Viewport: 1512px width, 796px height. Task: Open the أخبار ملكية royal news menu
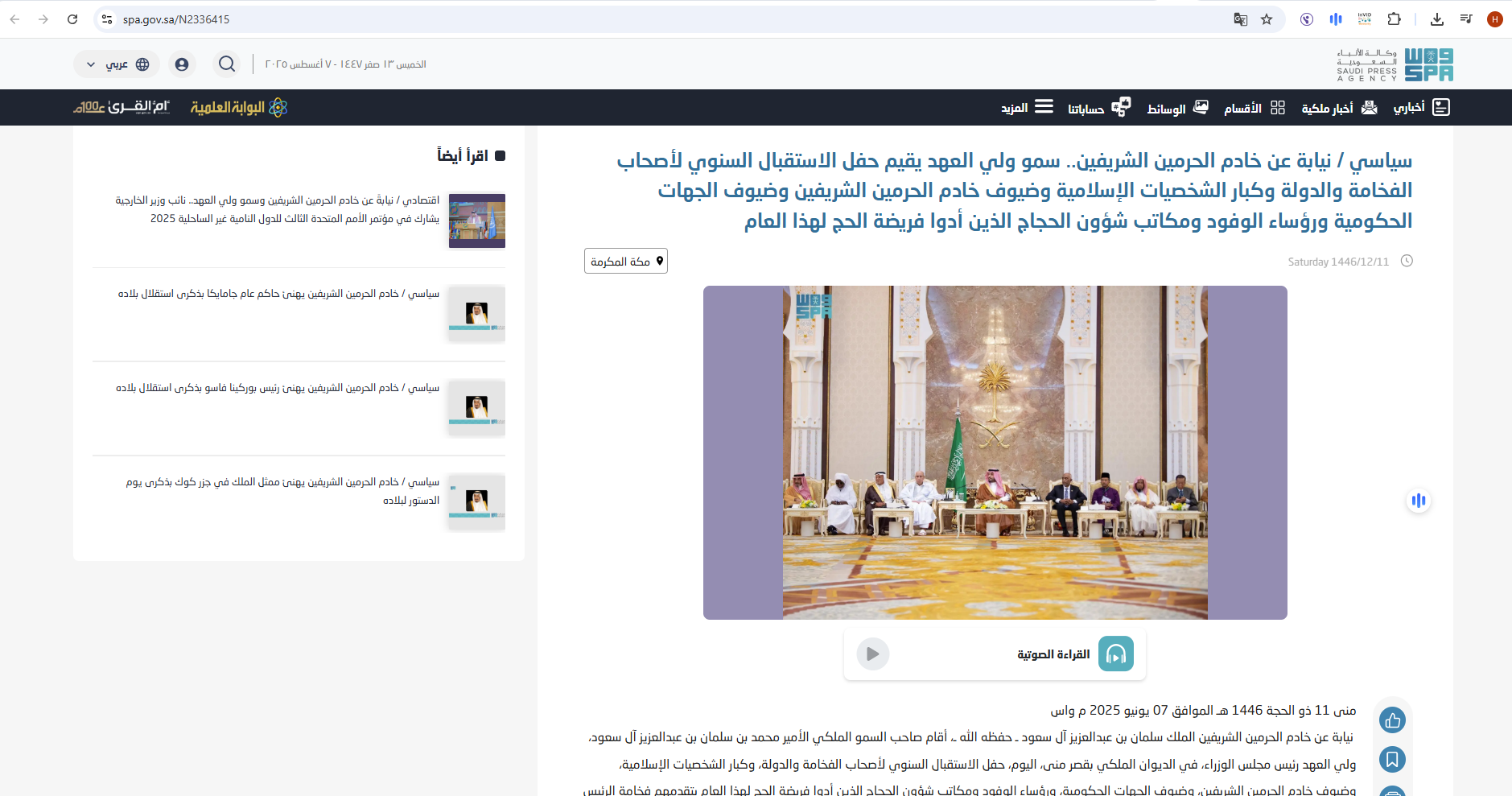click(x=1339, y=108)
